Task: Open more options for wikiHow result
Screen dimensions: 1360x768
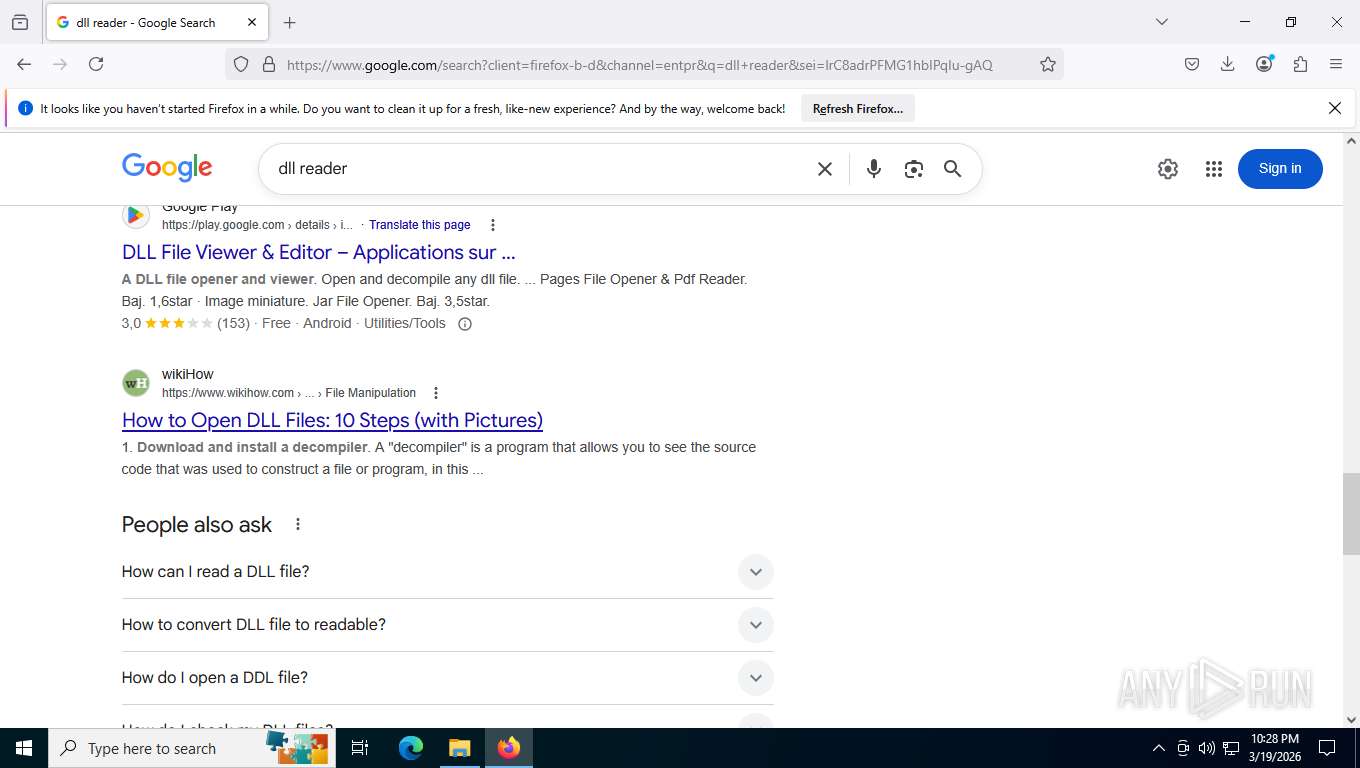Action: [x=435, y=393]
